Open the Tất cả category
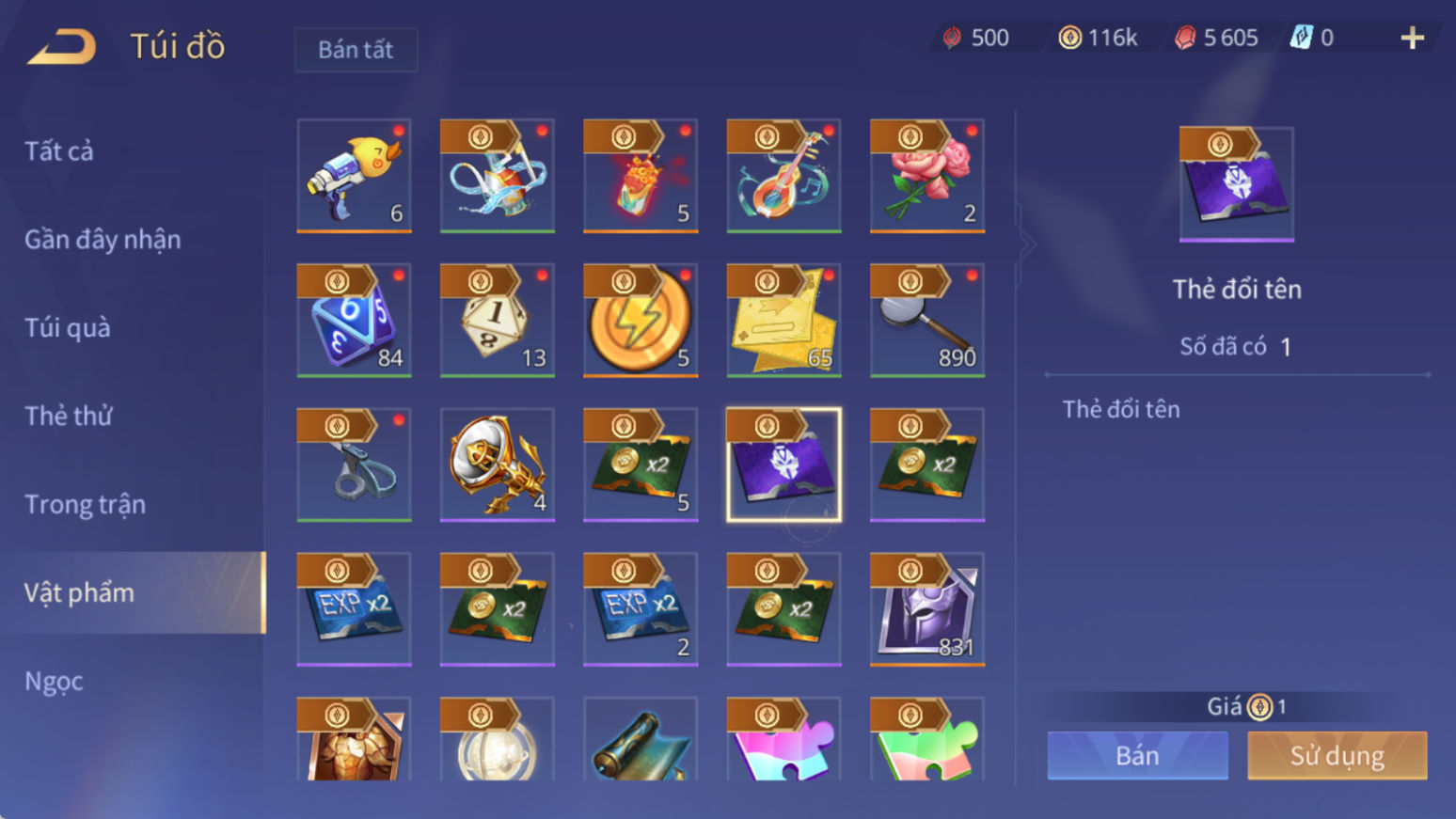This screenshot has height=819, width=1456. pos(59,151)
